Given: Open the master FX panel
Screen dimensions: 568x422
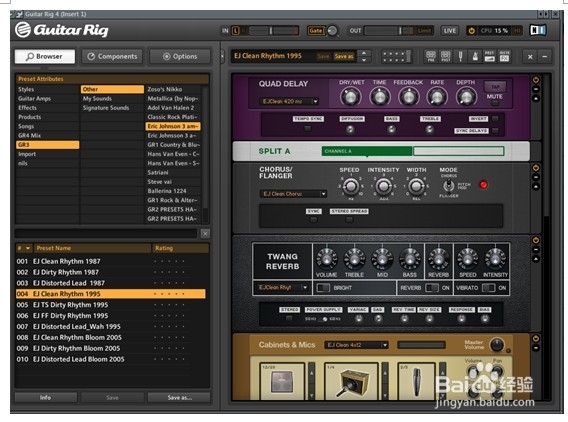Looking at the screenshot, I should (x=504, y=57).
